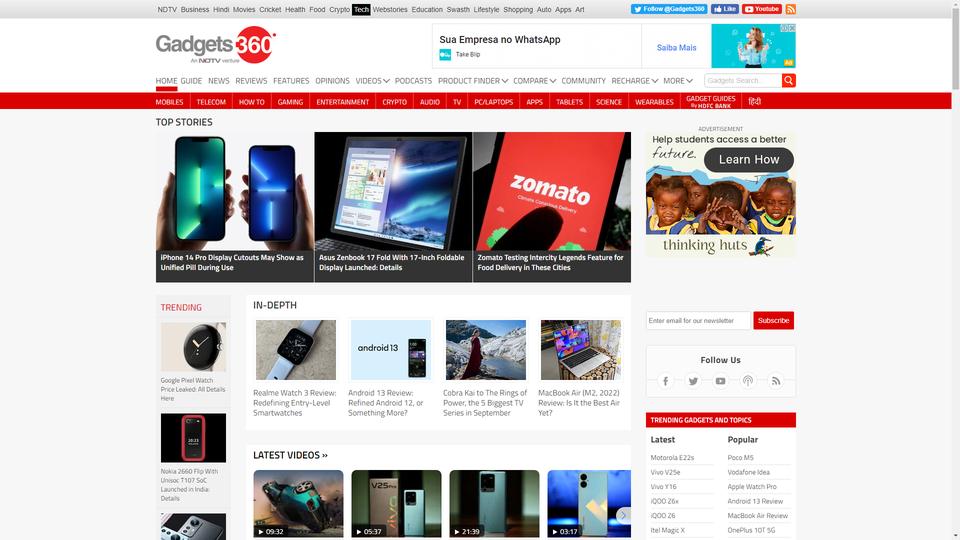Viewport: 960px width, 540px height.
Task: Select PC/Laptops in the red category bar
Action: [x=493, y=102]
